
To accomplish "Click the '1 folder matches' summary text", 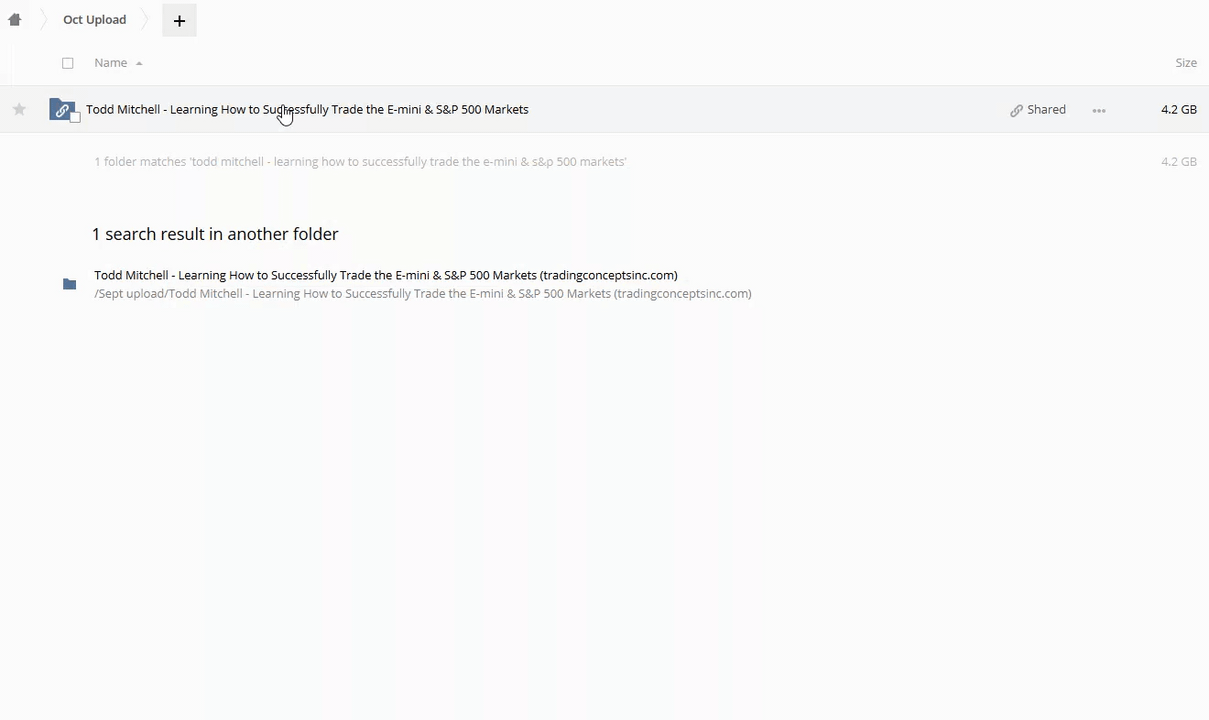I will pos(360,162).
